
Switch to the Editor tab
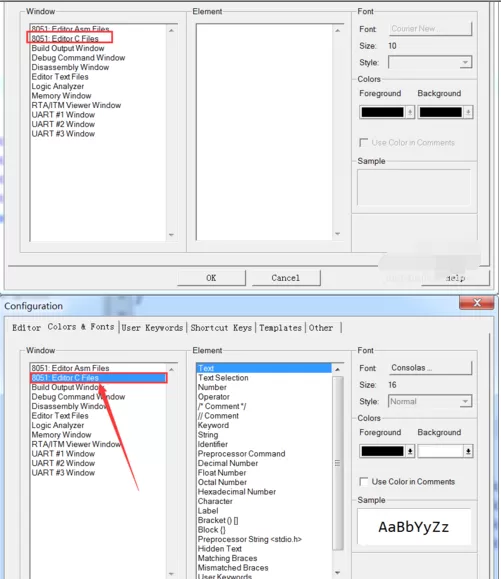point(26,328)
